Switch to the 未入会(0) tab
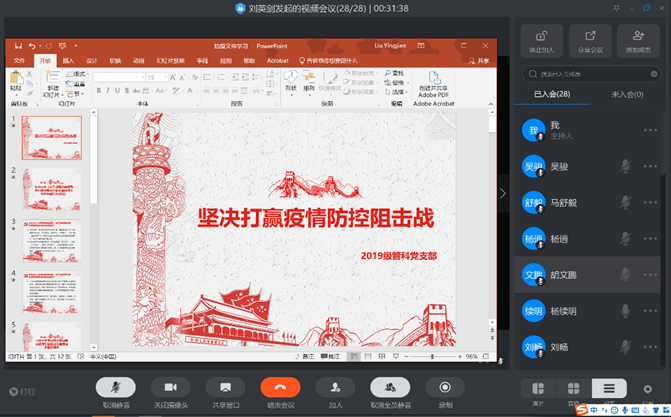Viewport: 671px width, 417px height. coord(627,95)
